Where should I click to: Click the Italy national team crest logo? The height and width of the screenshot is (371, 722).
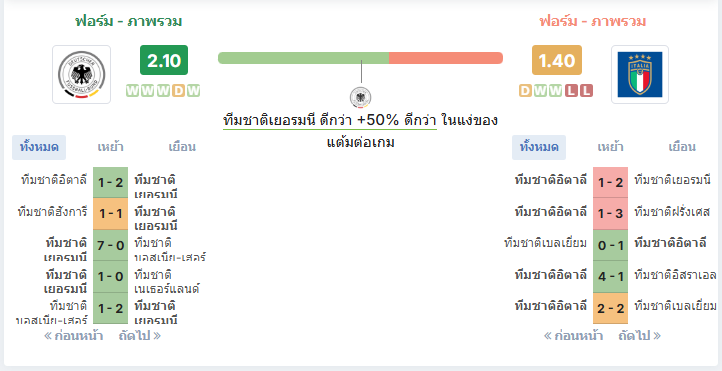(x=640, y=75)
